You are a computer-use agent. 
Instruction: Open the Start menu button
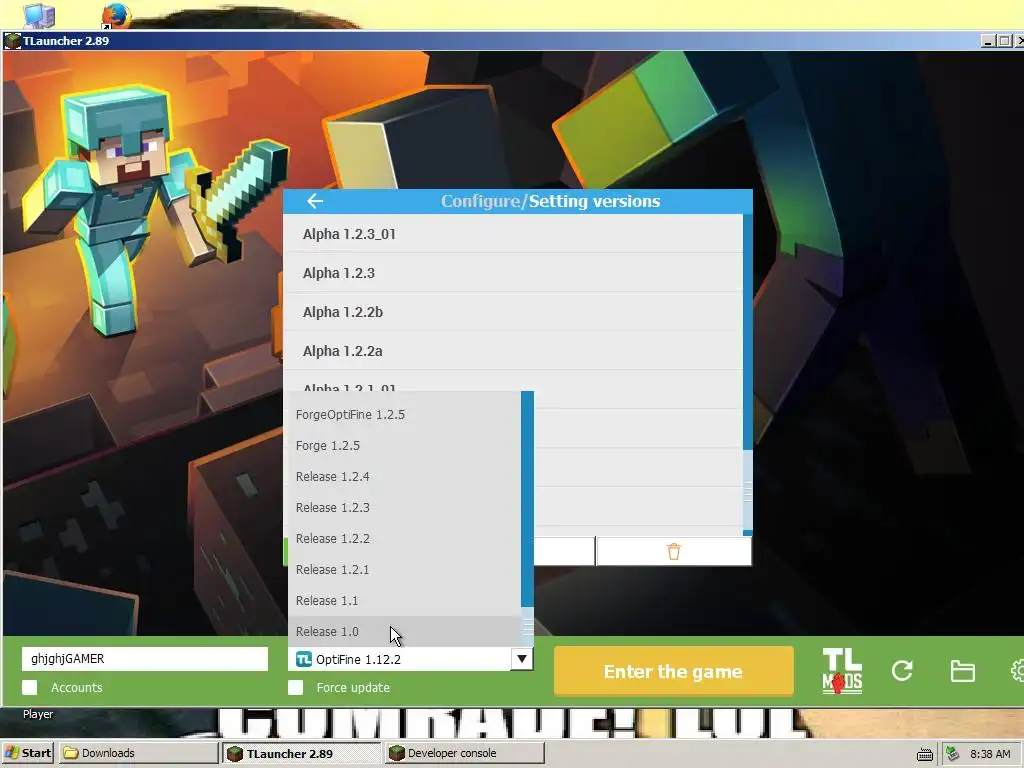pyautogui.click(x=27, y=753)
